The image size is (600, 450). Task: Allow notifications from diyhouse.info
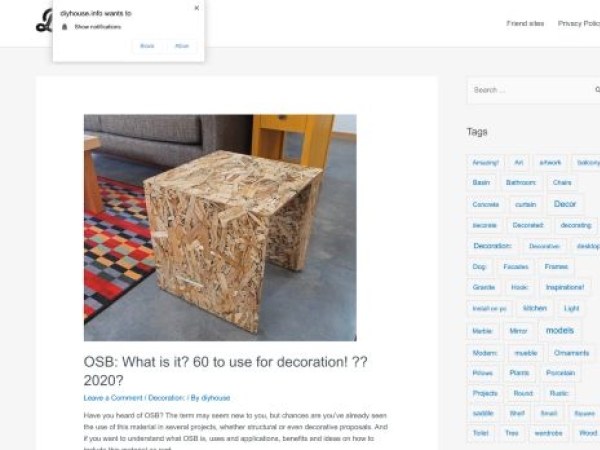pyautogui.click(x=181, y=46)
